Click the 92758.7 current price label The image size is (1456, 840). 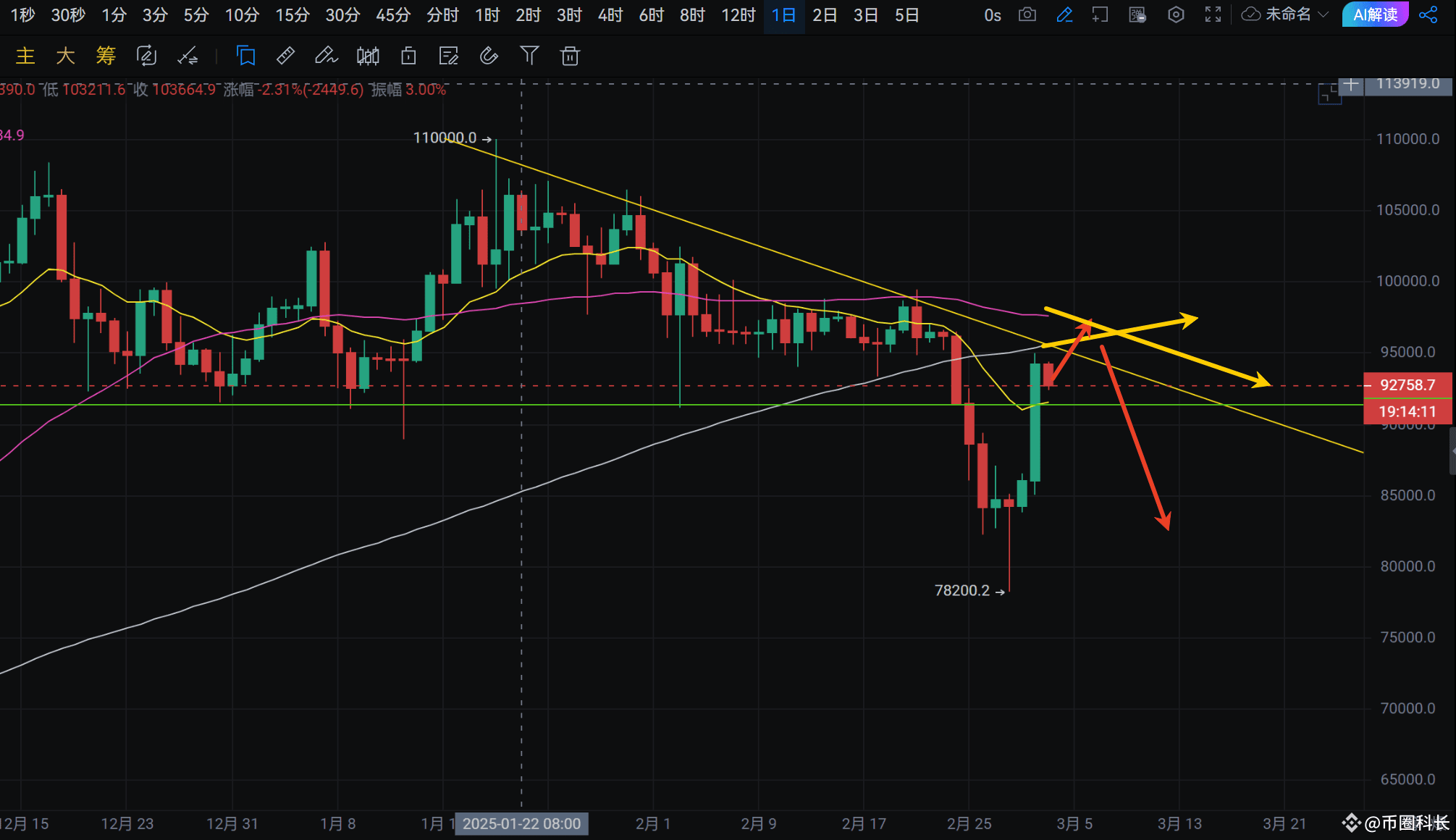[x=1407, y=385]
